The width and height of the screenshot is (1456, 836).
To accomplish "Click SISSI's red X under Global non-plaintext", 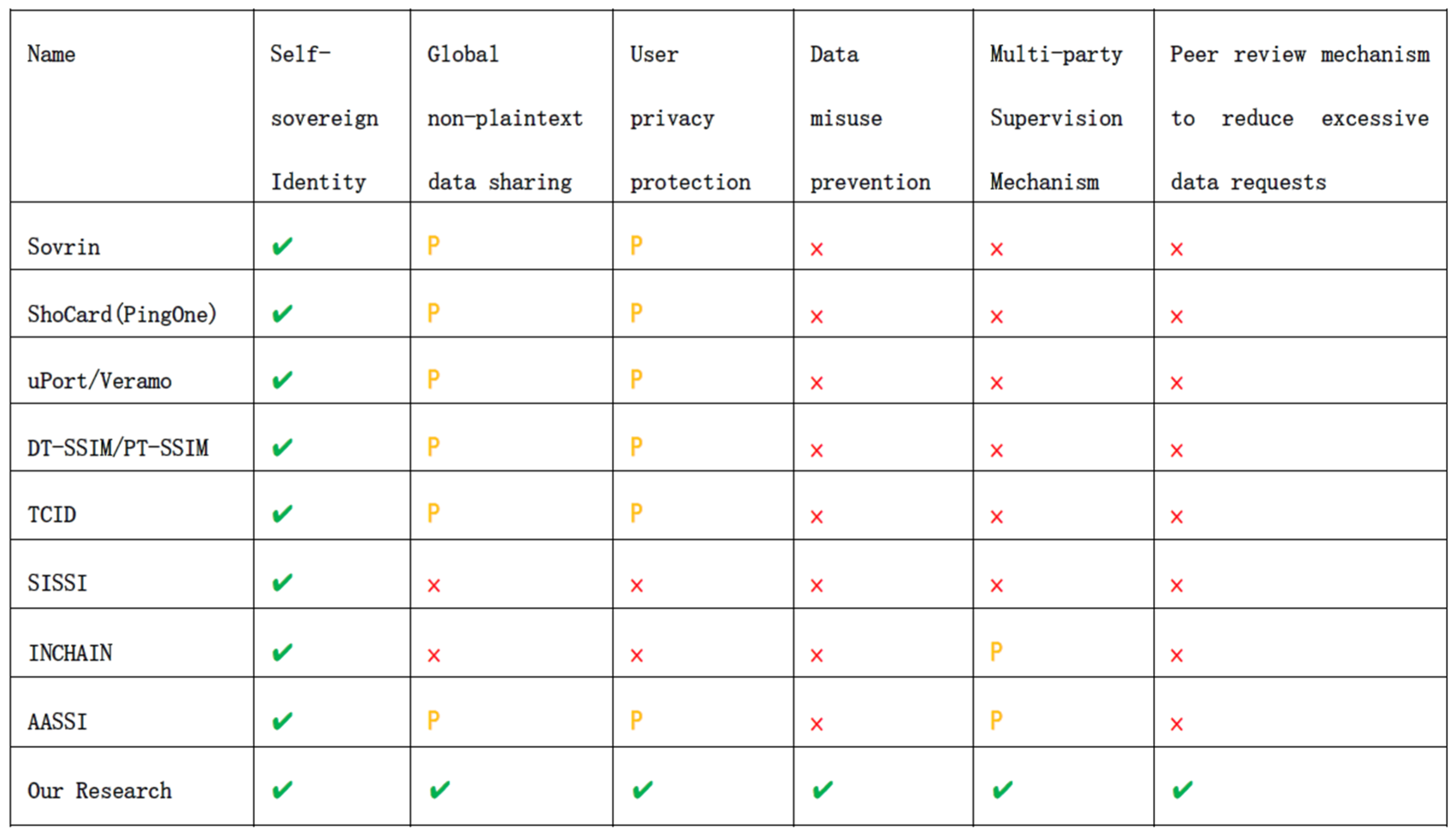I will 434,586.
